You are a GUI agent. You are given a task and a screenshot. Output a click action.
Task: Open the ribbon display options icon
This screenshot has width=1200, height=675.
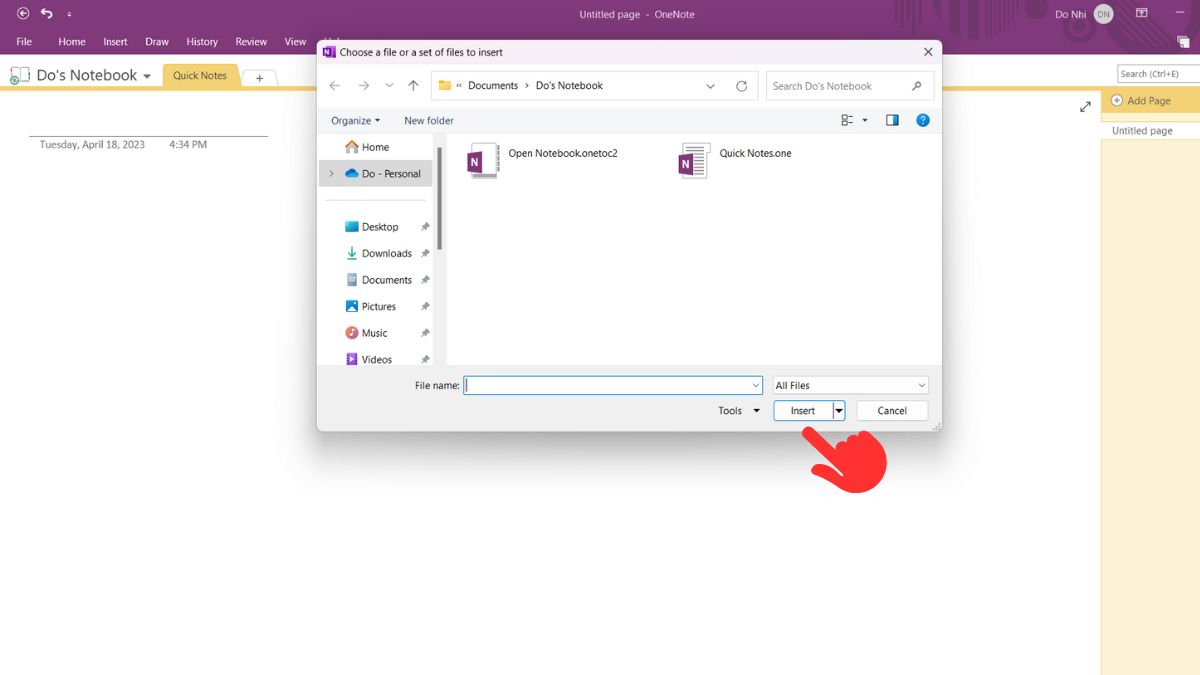point(1141,14)
